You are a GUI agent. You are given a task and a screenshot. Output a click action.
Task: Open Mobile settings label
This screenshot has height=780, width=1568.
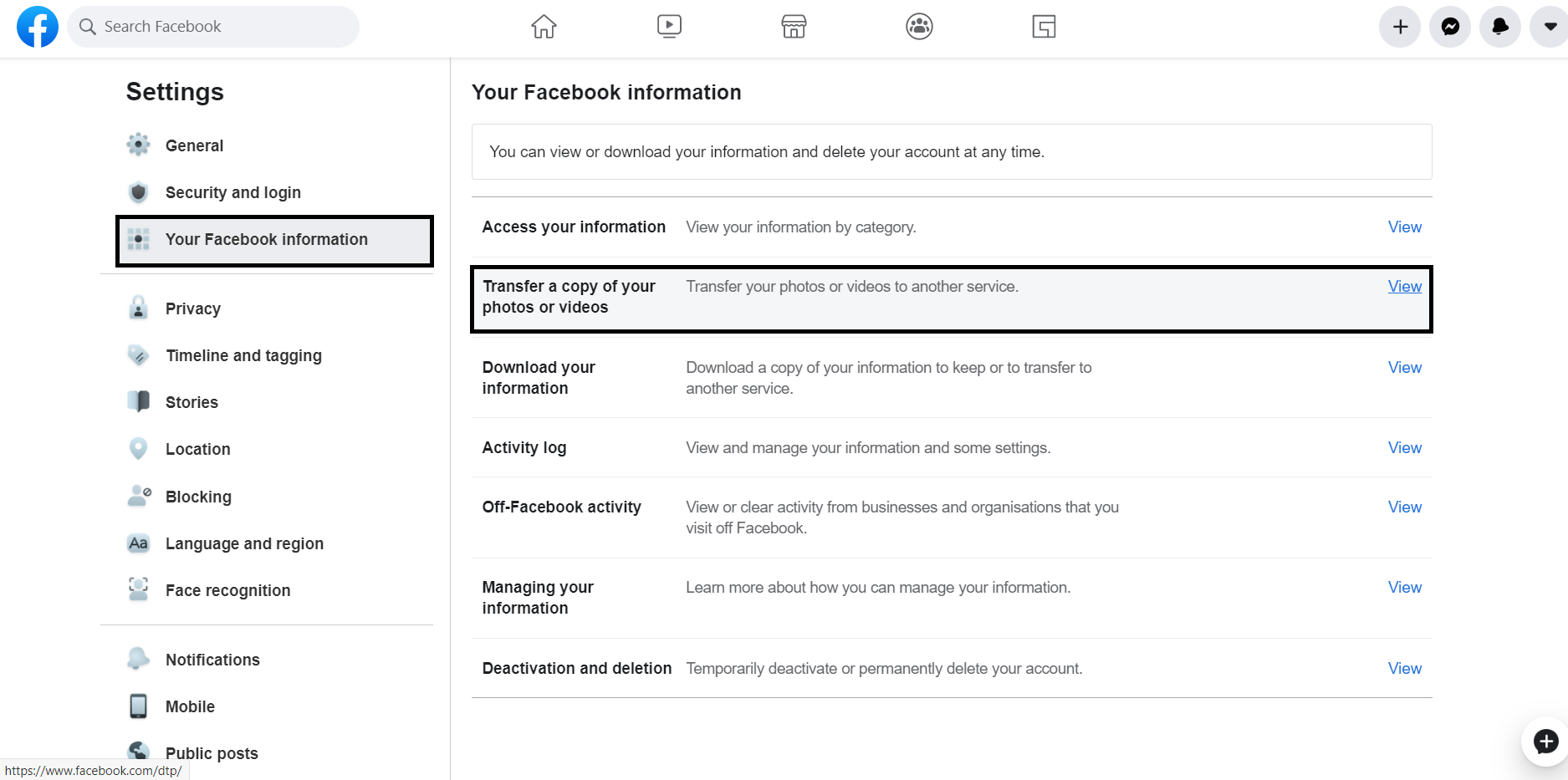click(190, 706)
